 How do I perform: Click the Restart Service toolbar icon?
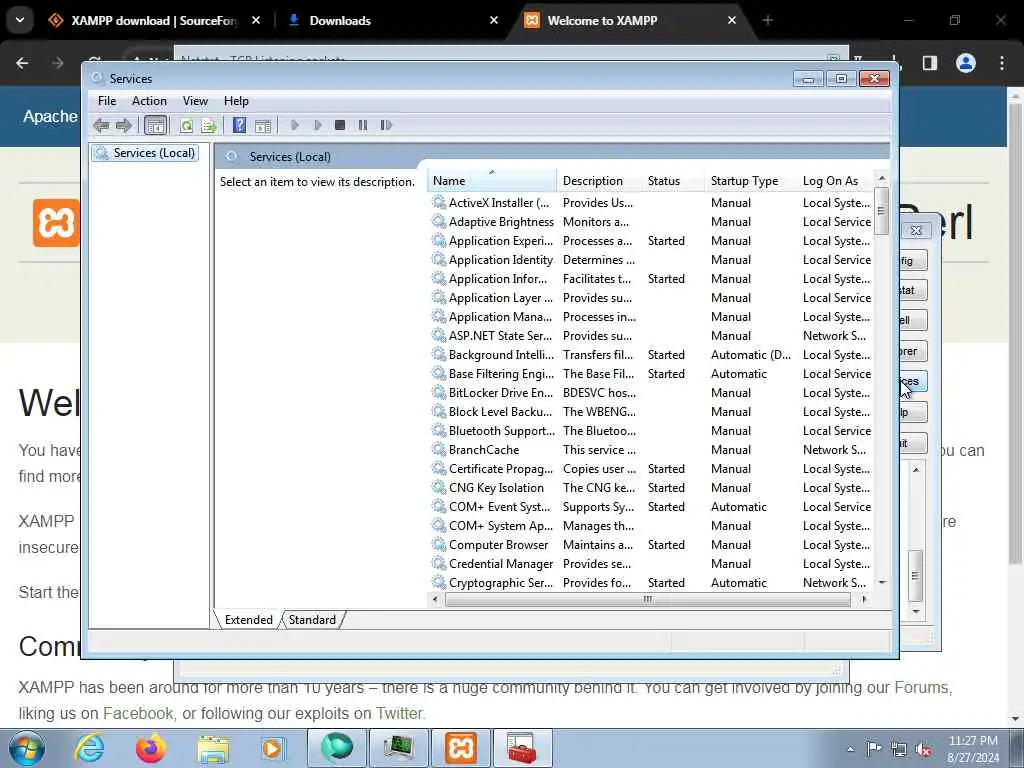click(386, 125)
